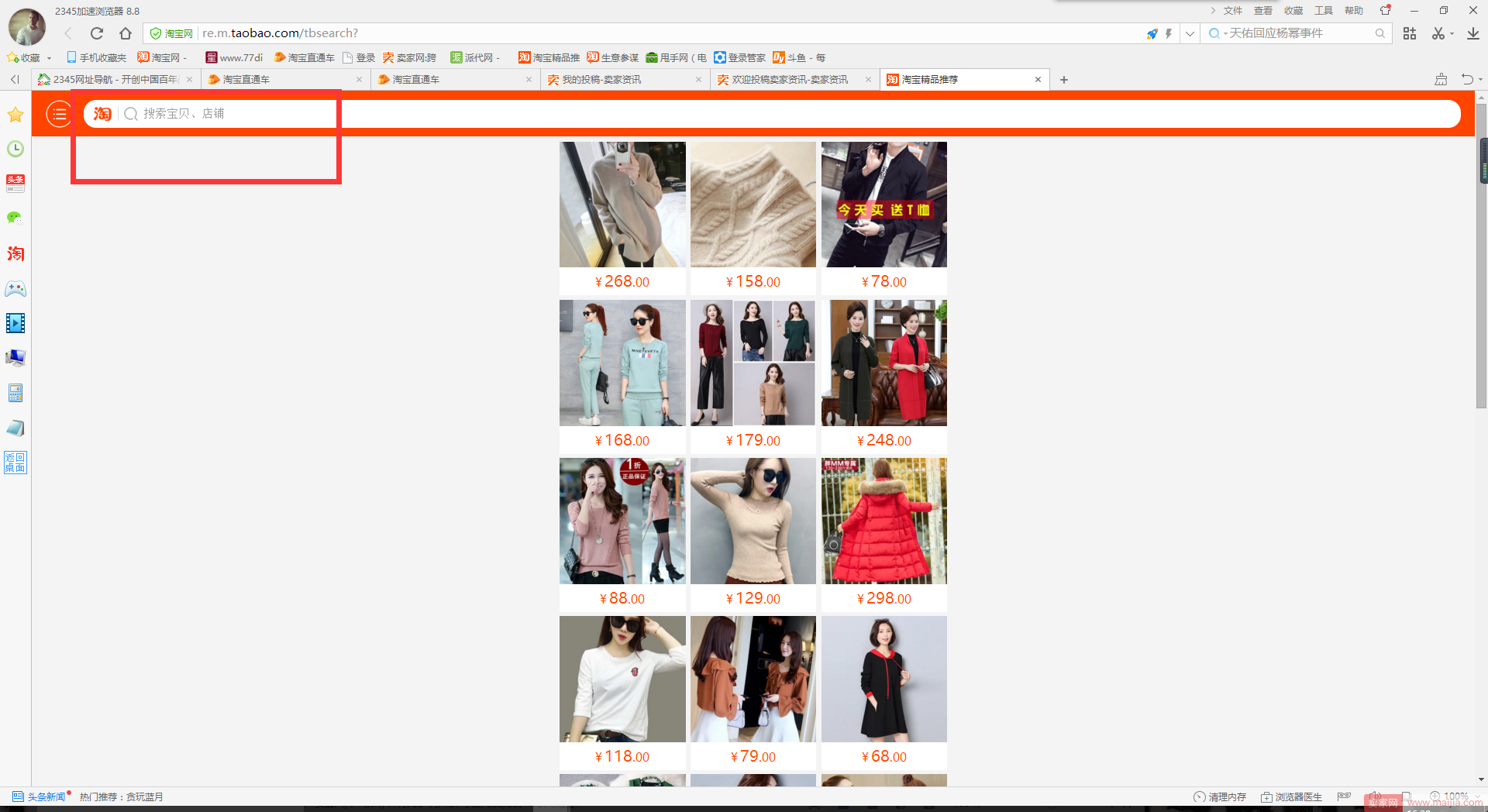This screenshot has height=812, width=1488.
Task: Click the undo closed tab icon
Action: click(x=1467, y=79)
